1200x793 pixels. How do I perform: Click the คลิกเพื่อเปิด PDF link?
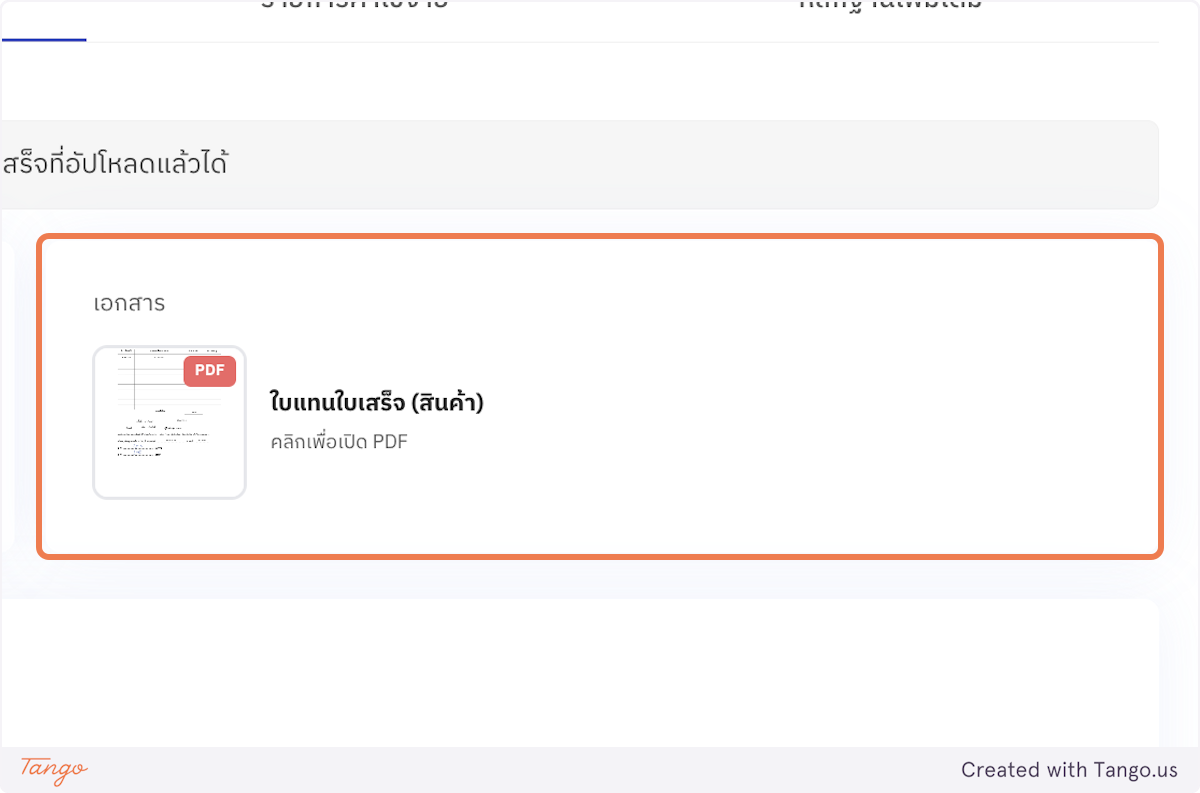pos(338,441)
